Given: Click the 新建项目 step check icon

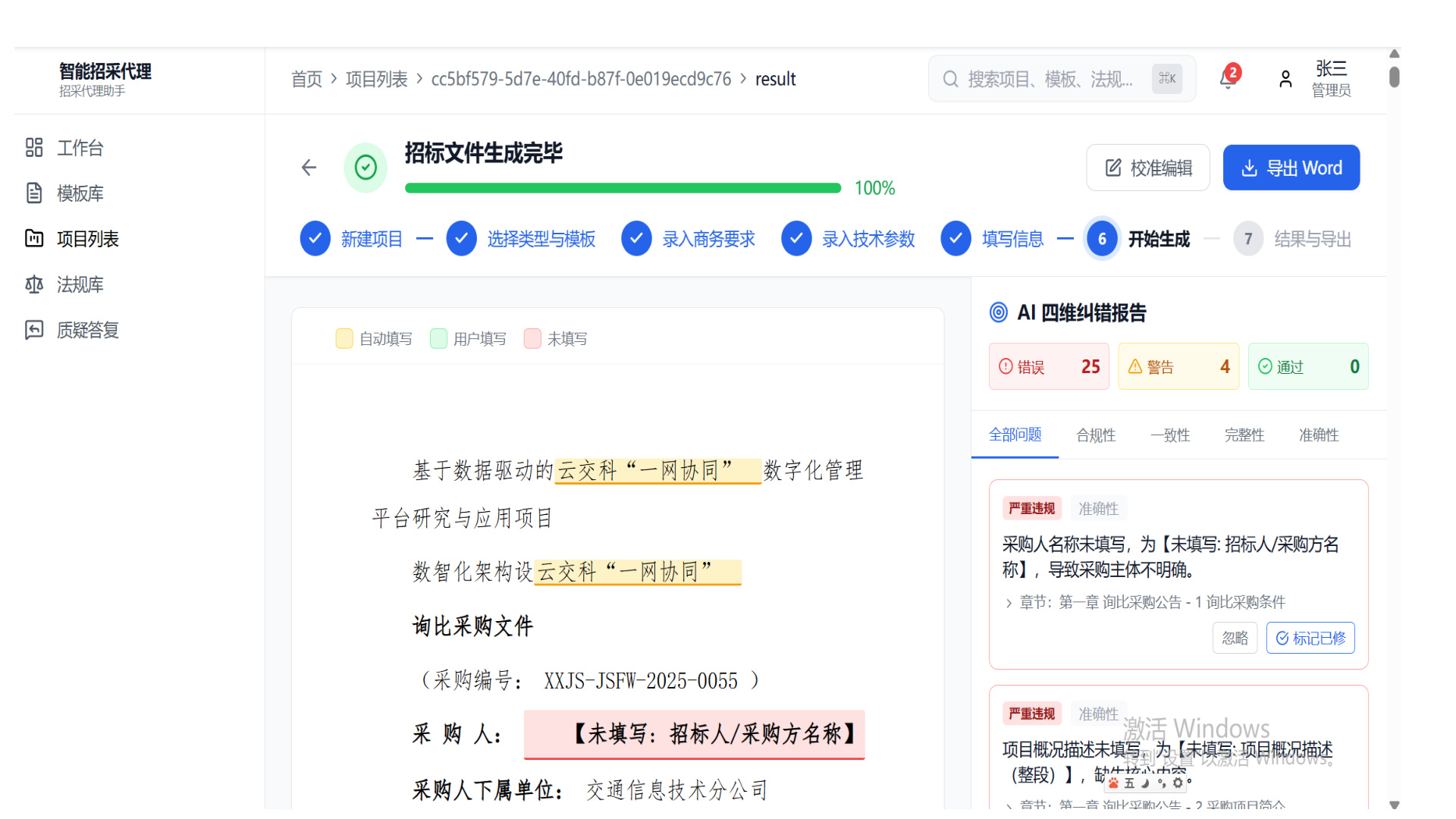Looking at the screenshot, I should click(x=315, y=239).
